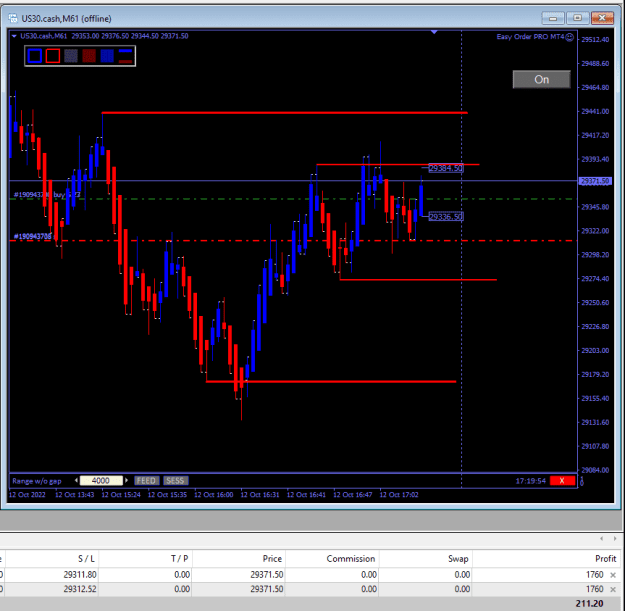625x611 pixels.
Task: Click the Swap column header
Action: (458, 559)
